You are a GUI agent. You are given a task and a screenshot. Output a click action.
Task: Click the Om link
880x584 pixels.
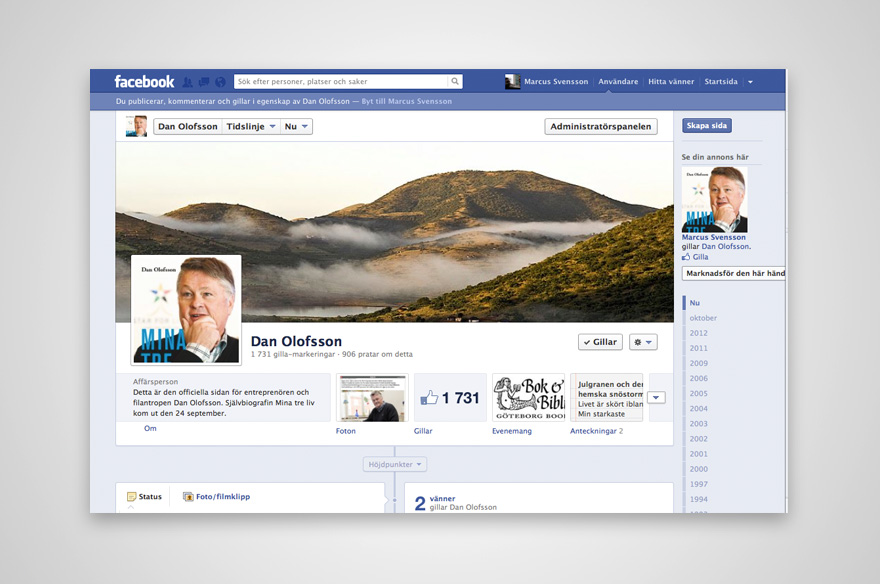pyautogui.click(x=150, y=429)
